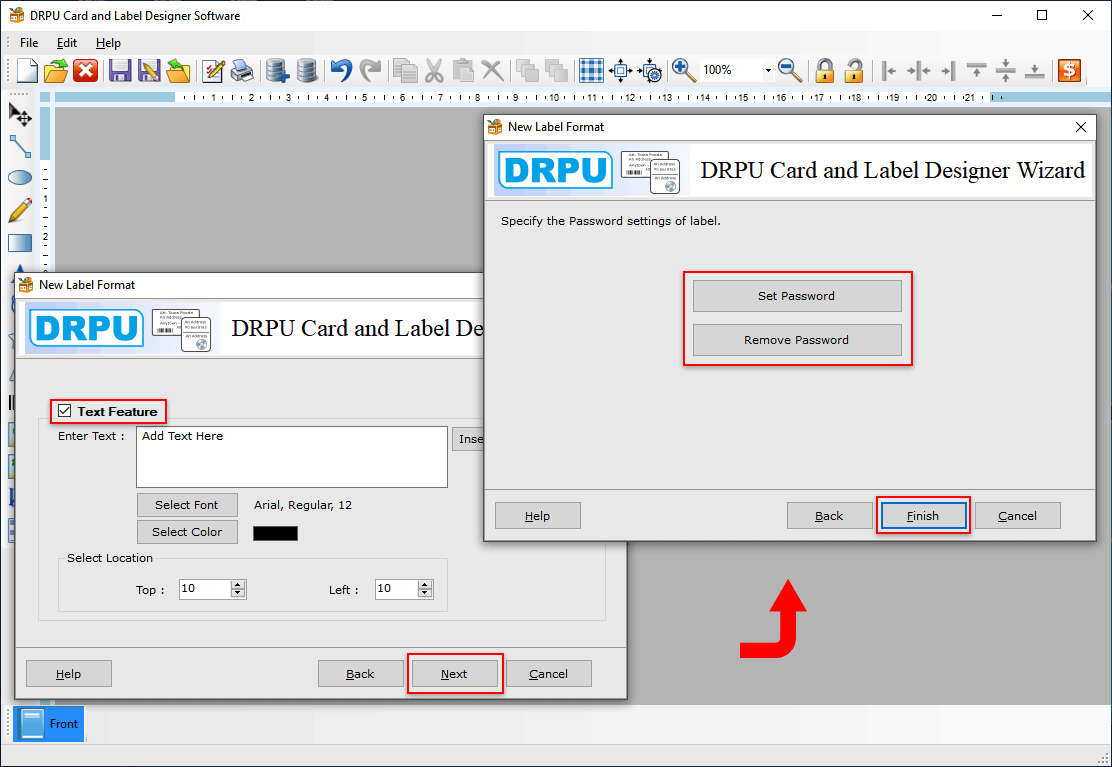1112x767 pixels.
Task: Align objects to horizontal center icon
Action: coord(918,70)
